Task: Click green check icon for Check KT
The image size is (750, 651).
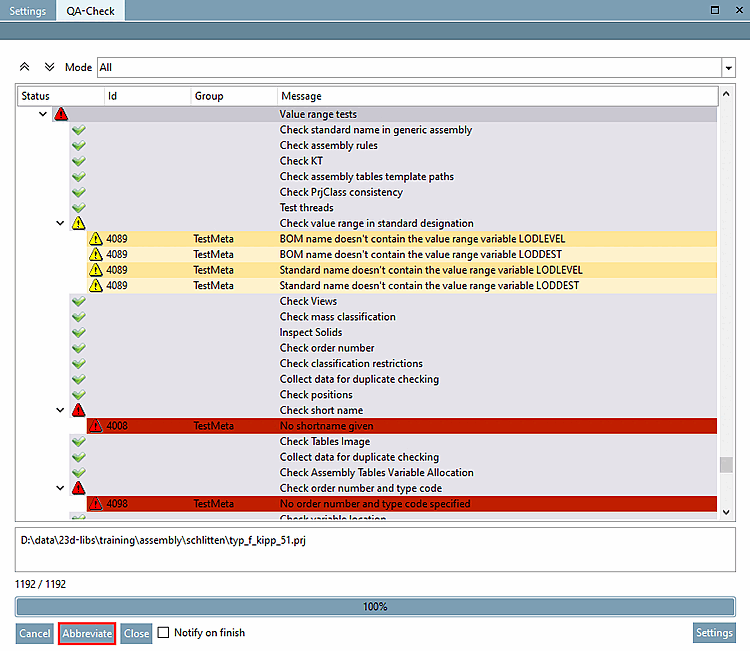Action: tap(78, 161)
